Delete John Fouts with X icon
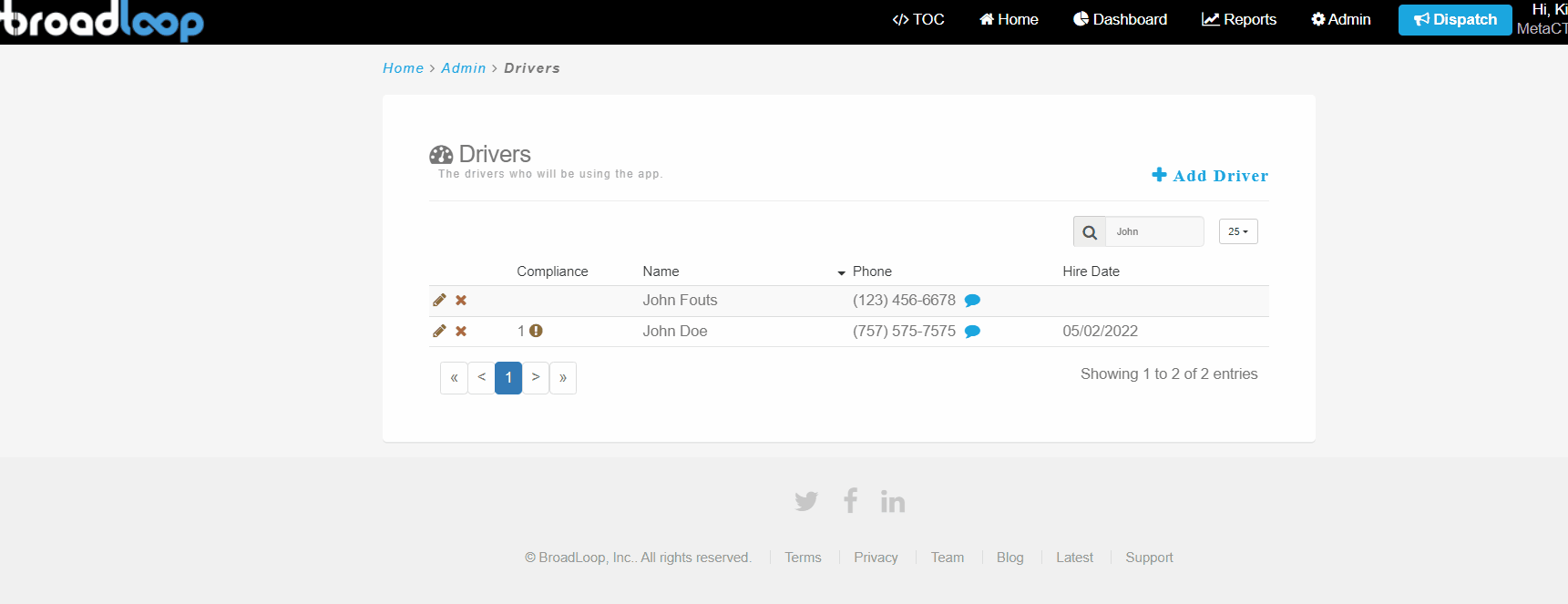 point(461,300)
